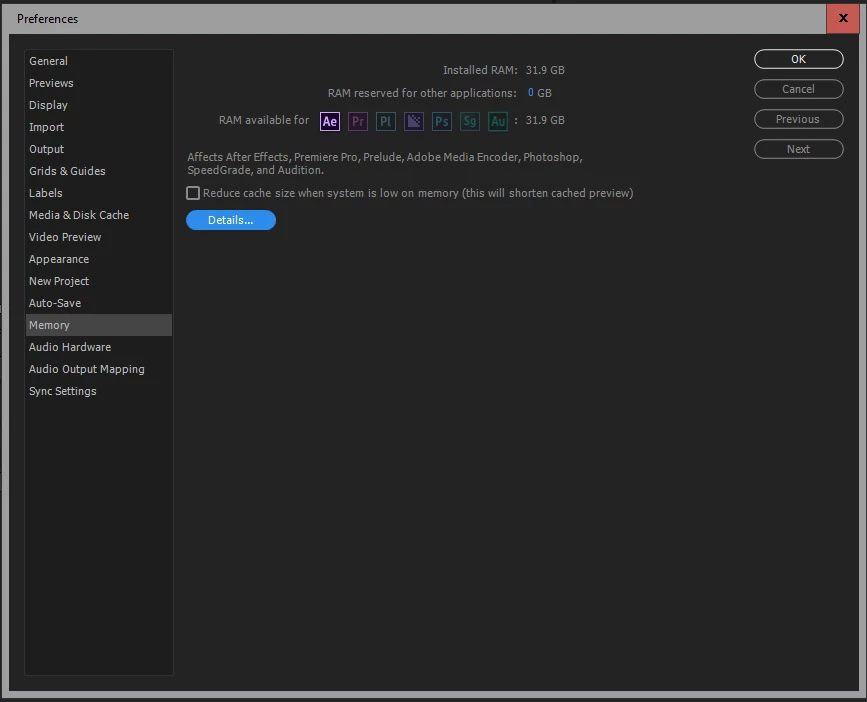Click the Prelude Pl icon
The width and height of the screenshot is (867, 702).
pyautogui.click(x=385, y=121)
